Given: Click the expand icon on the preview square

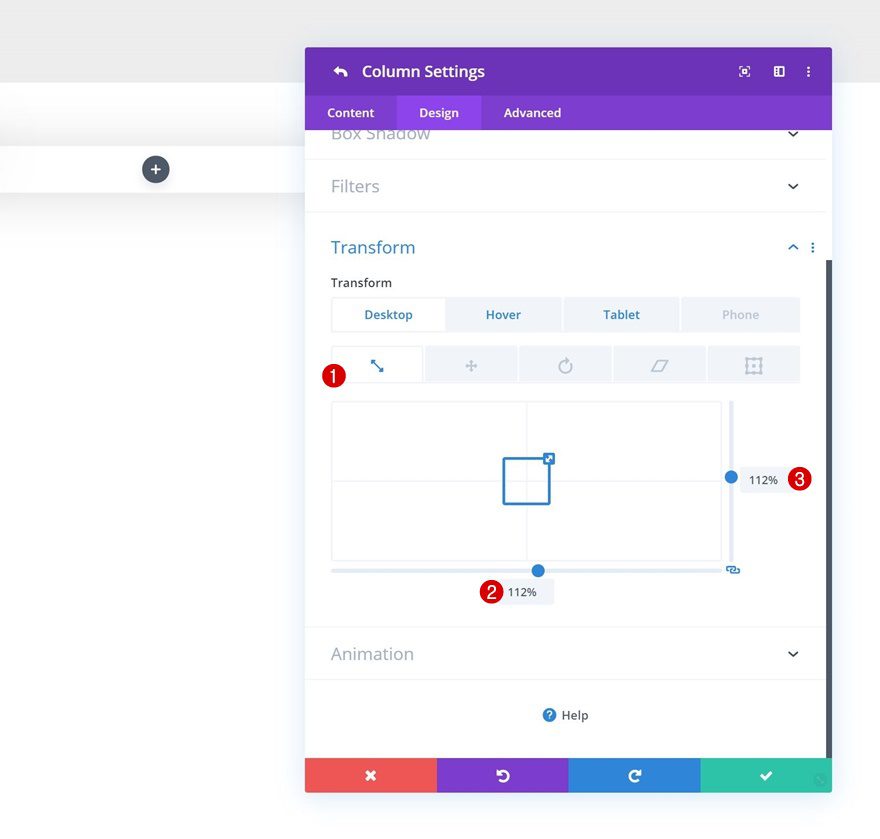Looking at the screenshot, I should point(548,459).
